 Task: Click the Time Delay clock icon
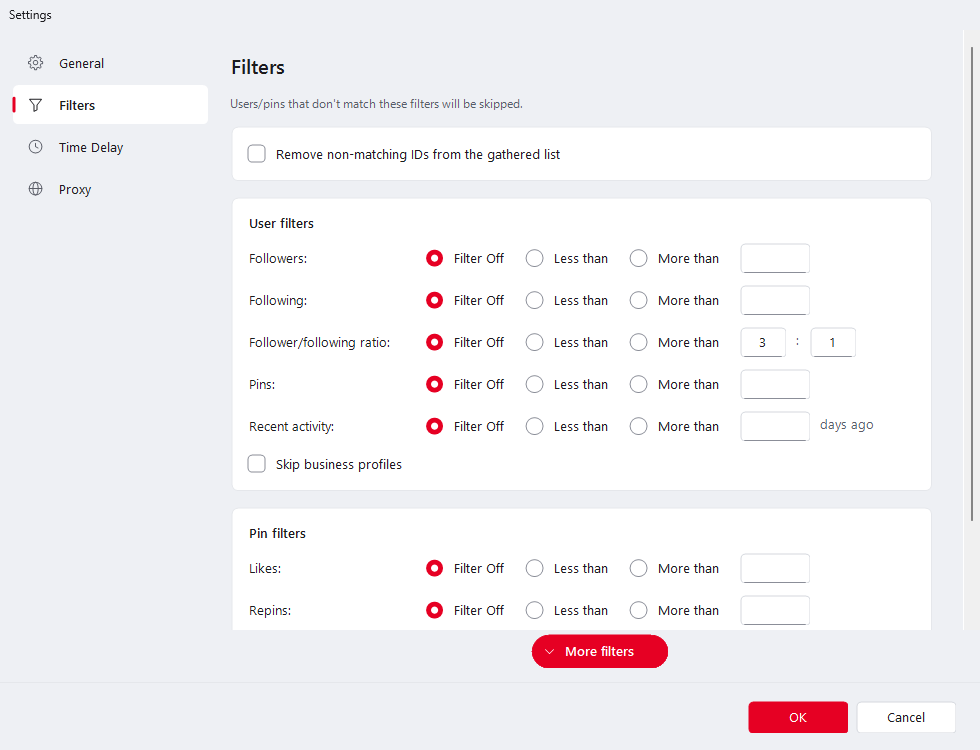click(36, 147)
